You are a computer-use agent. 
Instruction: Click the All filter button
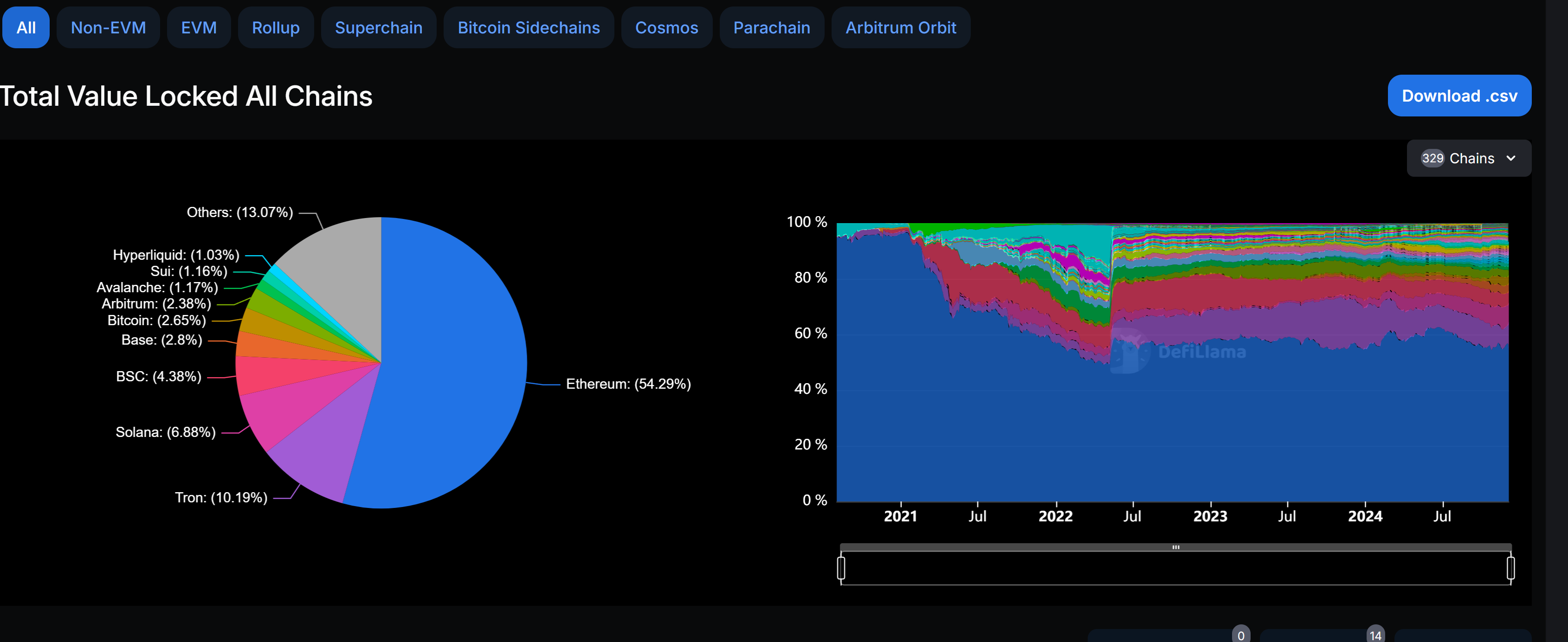pyautogui.click(x=26, y=27)
